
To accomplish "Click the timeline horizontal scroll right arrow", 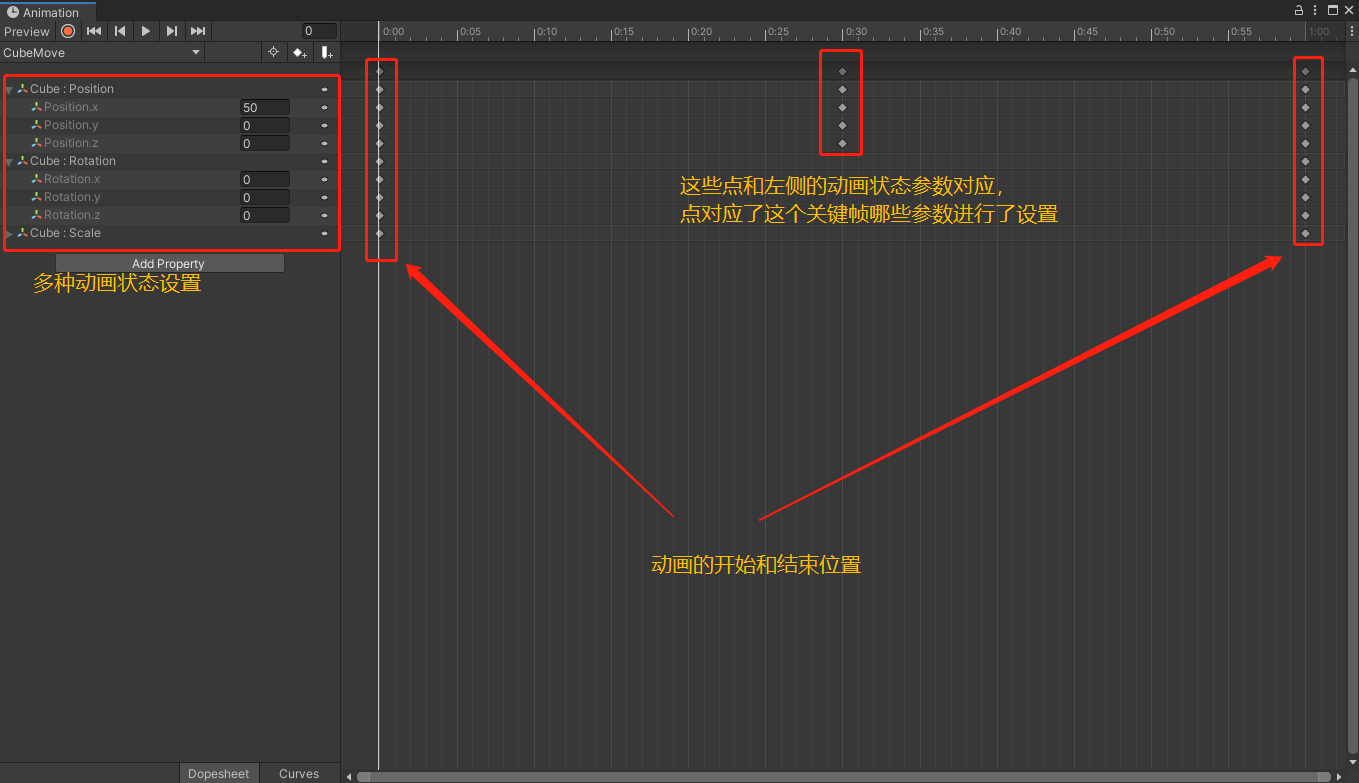I will (x=1339, y=777).
